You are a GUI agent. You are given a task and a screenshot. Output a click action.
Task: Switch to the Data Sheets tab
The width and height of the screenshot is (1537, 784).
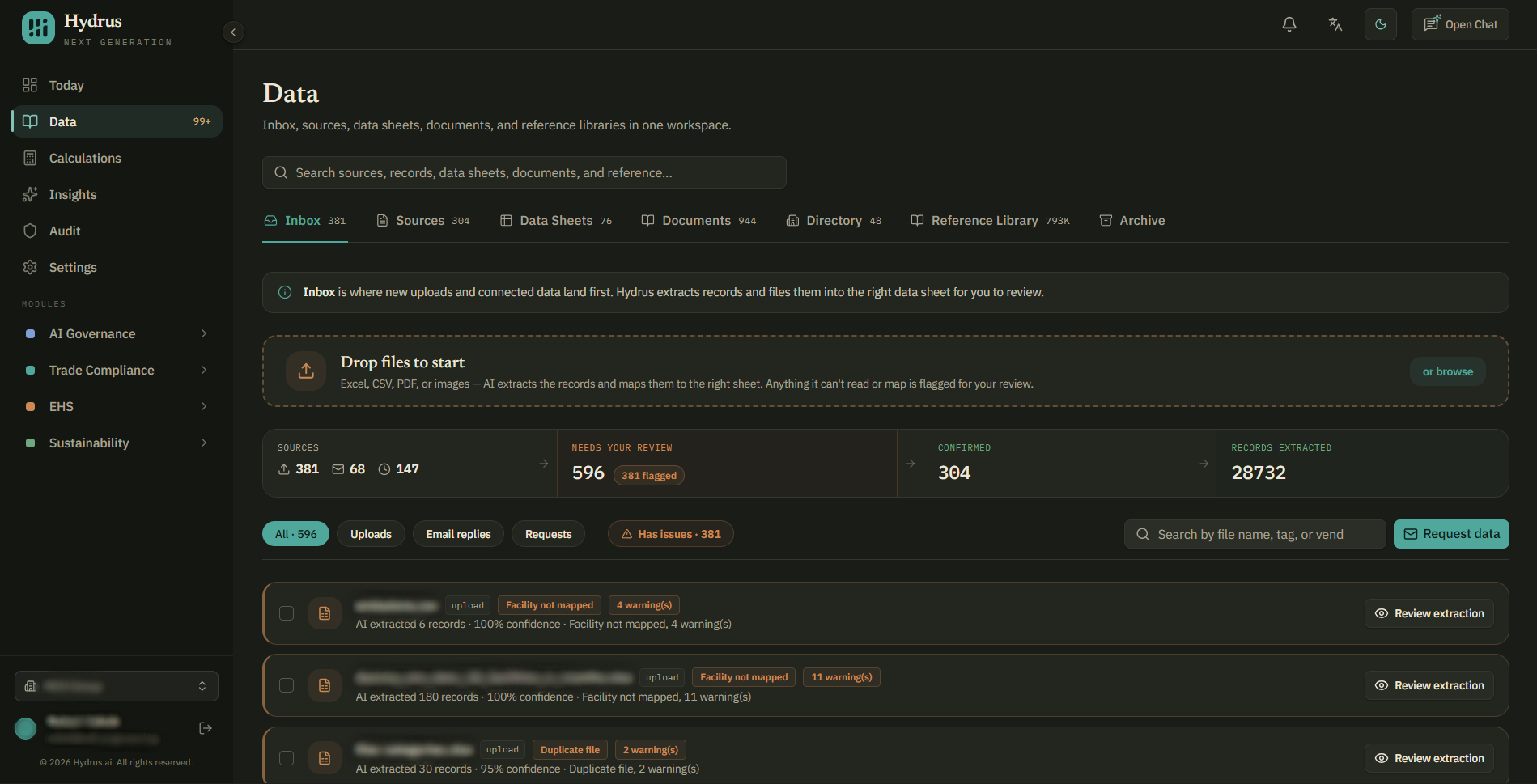click(556, 221)
